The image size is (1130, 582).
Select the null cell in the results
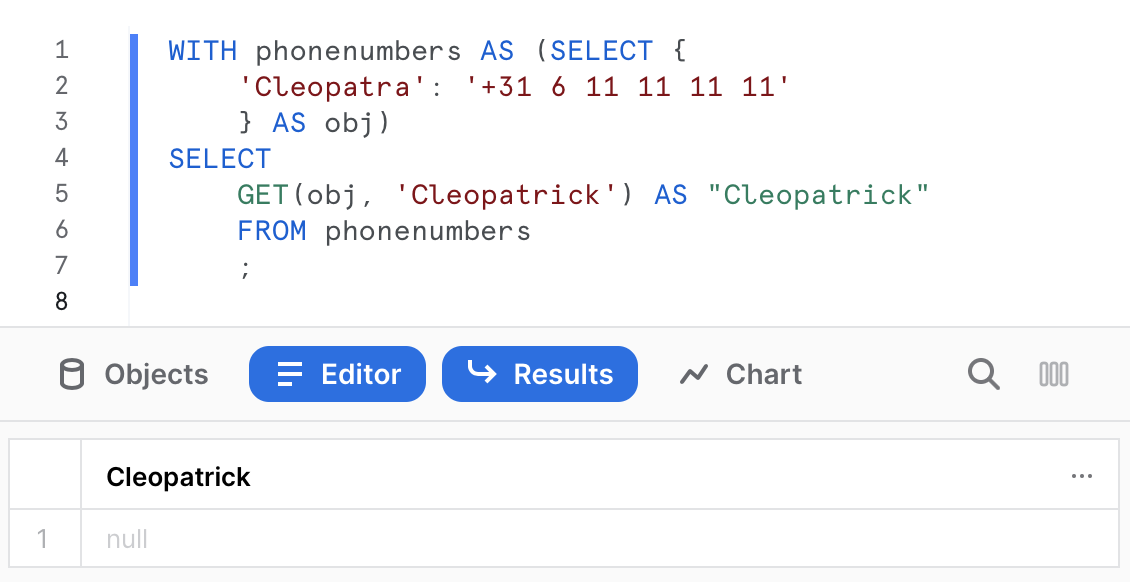pos(128,539)
